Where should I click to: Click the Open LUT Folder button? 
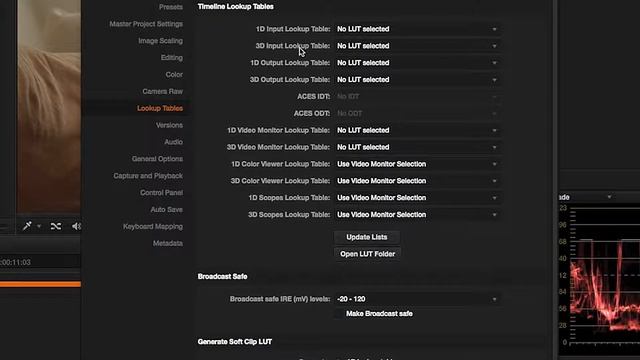coord(367,254)
